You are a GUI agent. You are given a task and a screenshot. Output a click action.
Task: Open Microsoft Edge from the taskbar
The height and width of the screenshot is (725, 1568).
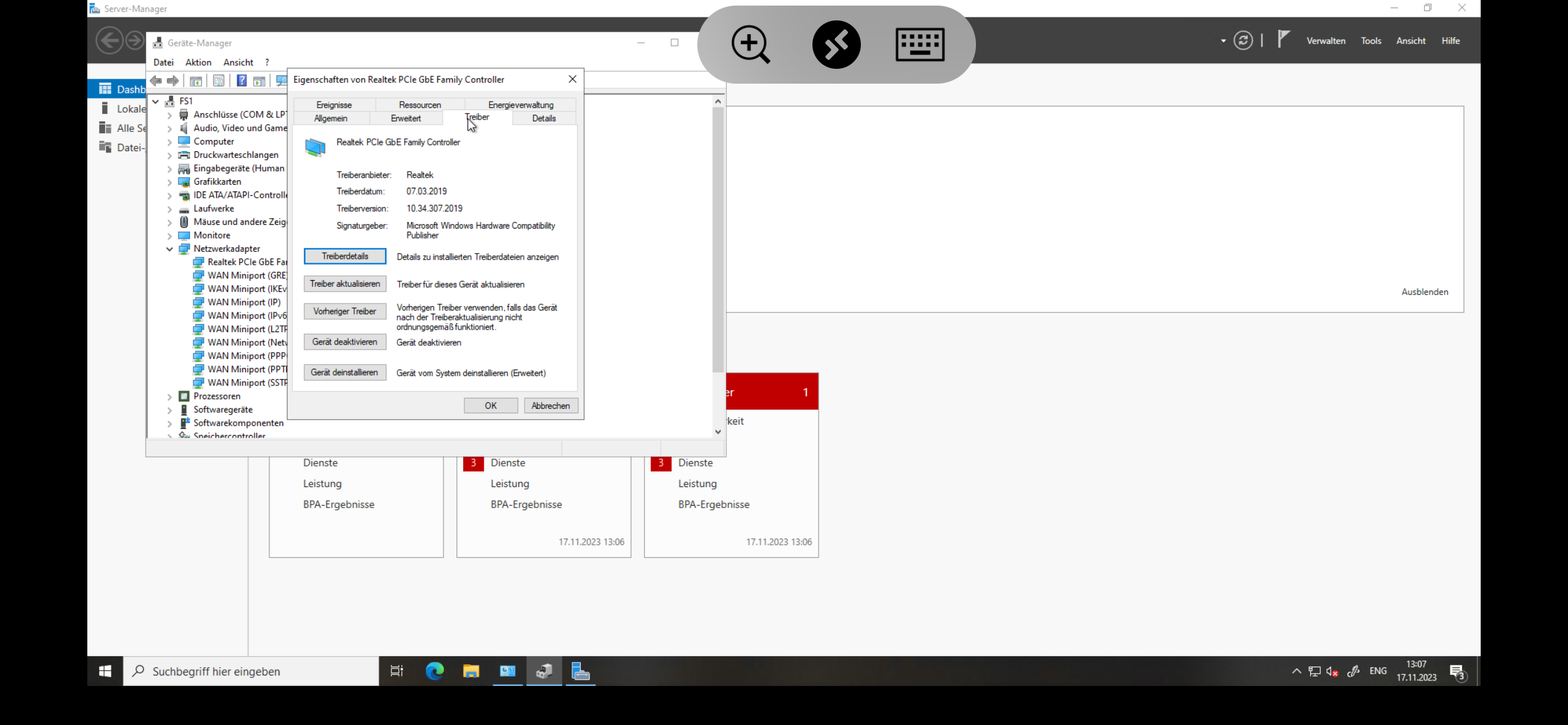pyautogui.click(x=435, y=671)
